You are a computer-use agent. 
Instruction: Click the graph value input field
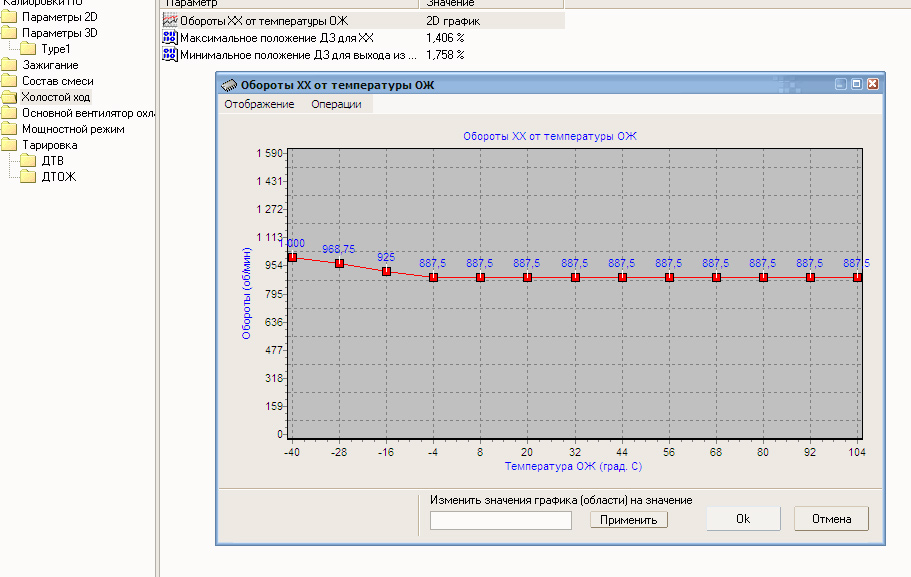(500, 520)
